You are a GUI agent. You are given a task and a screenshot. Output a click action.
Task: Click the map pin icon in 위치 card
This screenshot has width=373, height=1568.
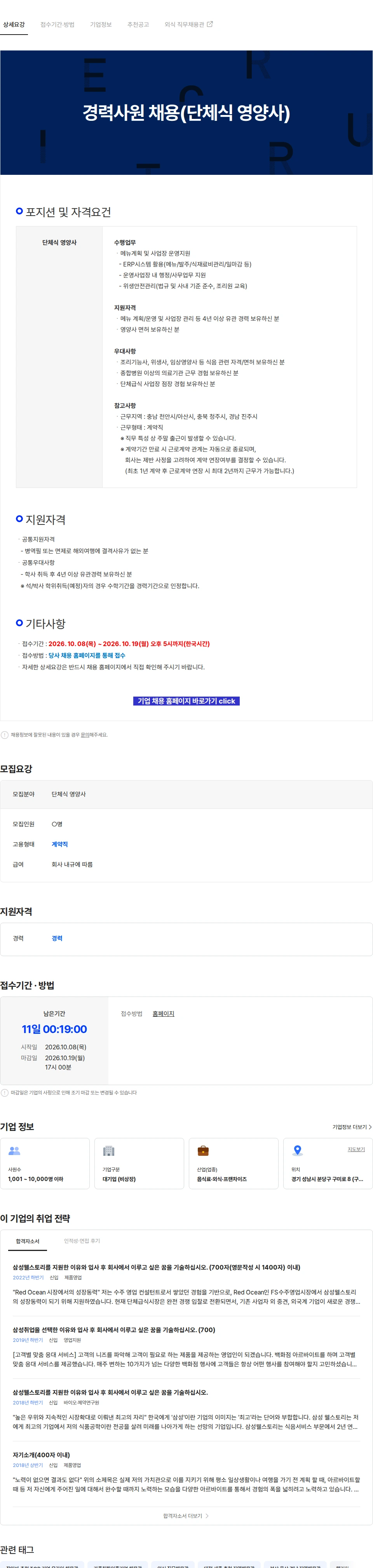tap(298, 1150)
